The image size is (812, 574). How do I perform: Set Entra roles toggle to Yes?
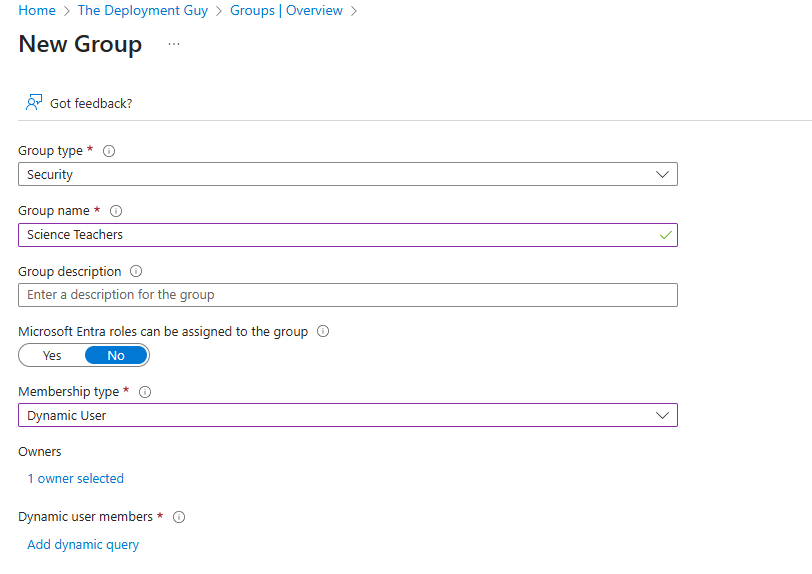pos(52,355)
